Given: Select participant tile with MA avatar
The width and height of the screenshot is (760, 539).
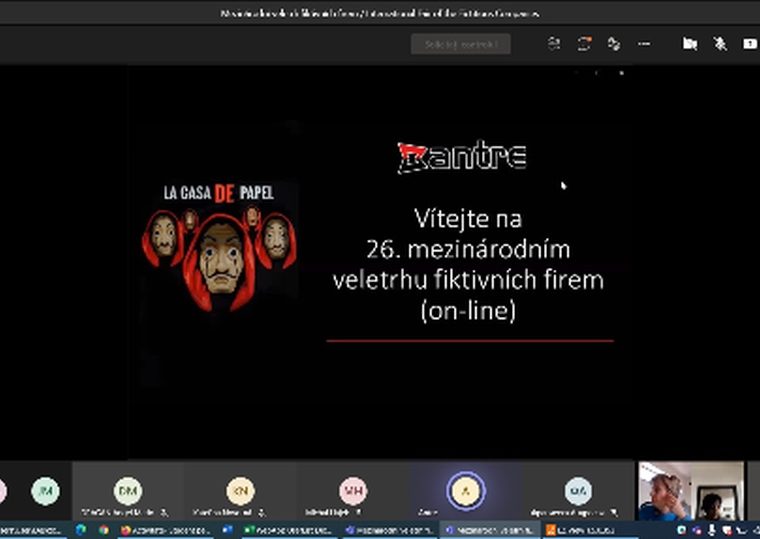Looking at the screenshot, I should (x=578, y=491).
